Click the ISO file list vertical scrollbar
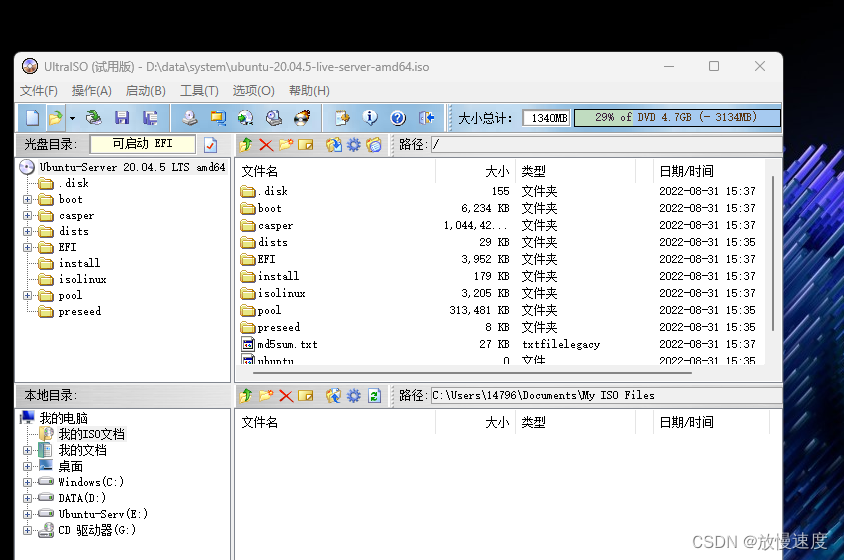The image size is (844, 560). point(773,253)
